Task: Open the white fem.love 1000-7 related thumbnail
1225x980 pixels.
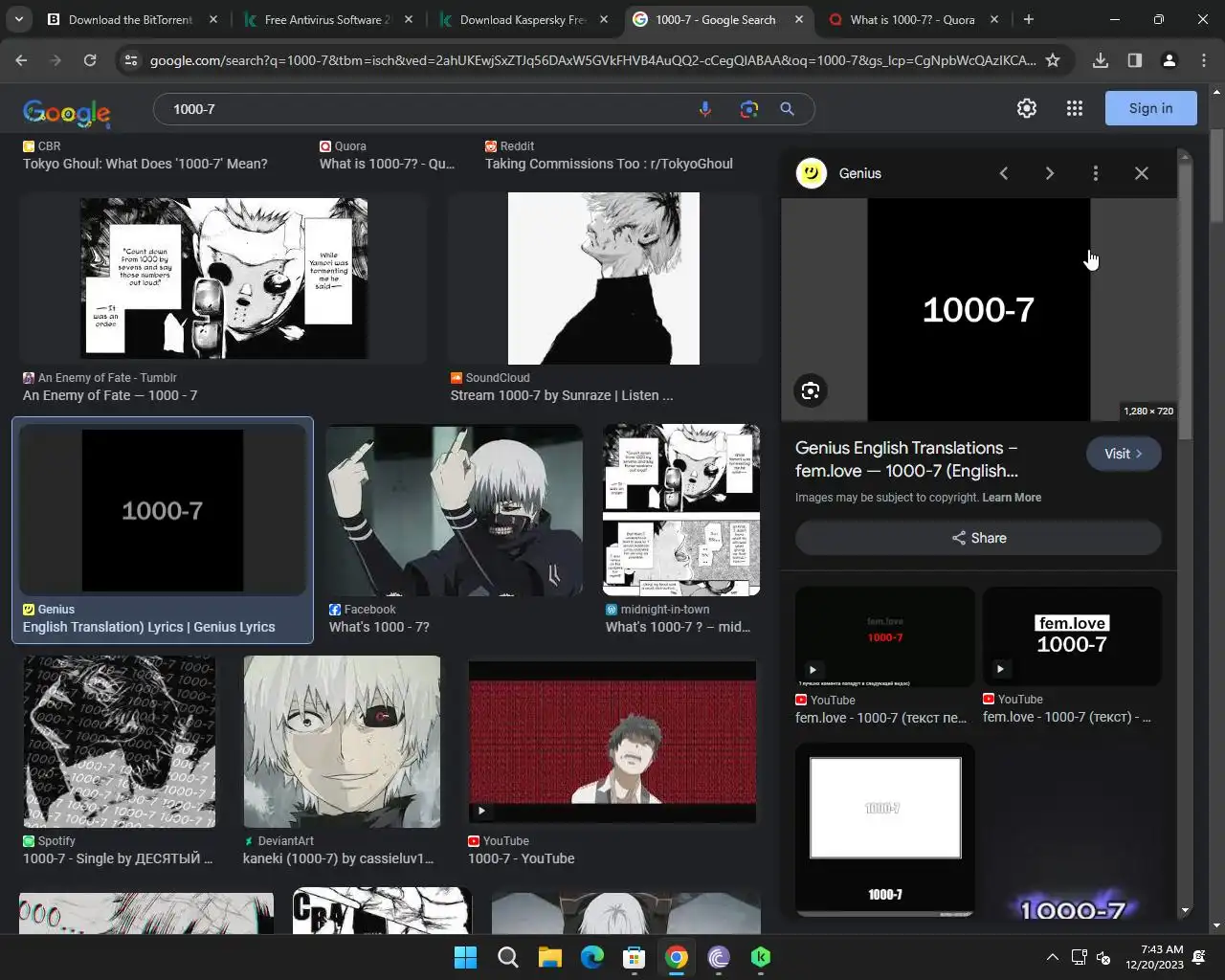Action: (1072, 636)
